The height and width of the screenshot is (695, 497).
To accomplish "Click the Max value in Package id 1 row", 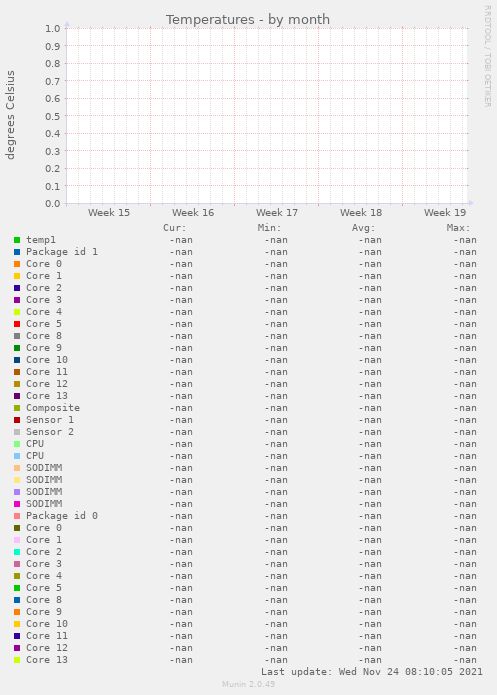I will [465, 252].
